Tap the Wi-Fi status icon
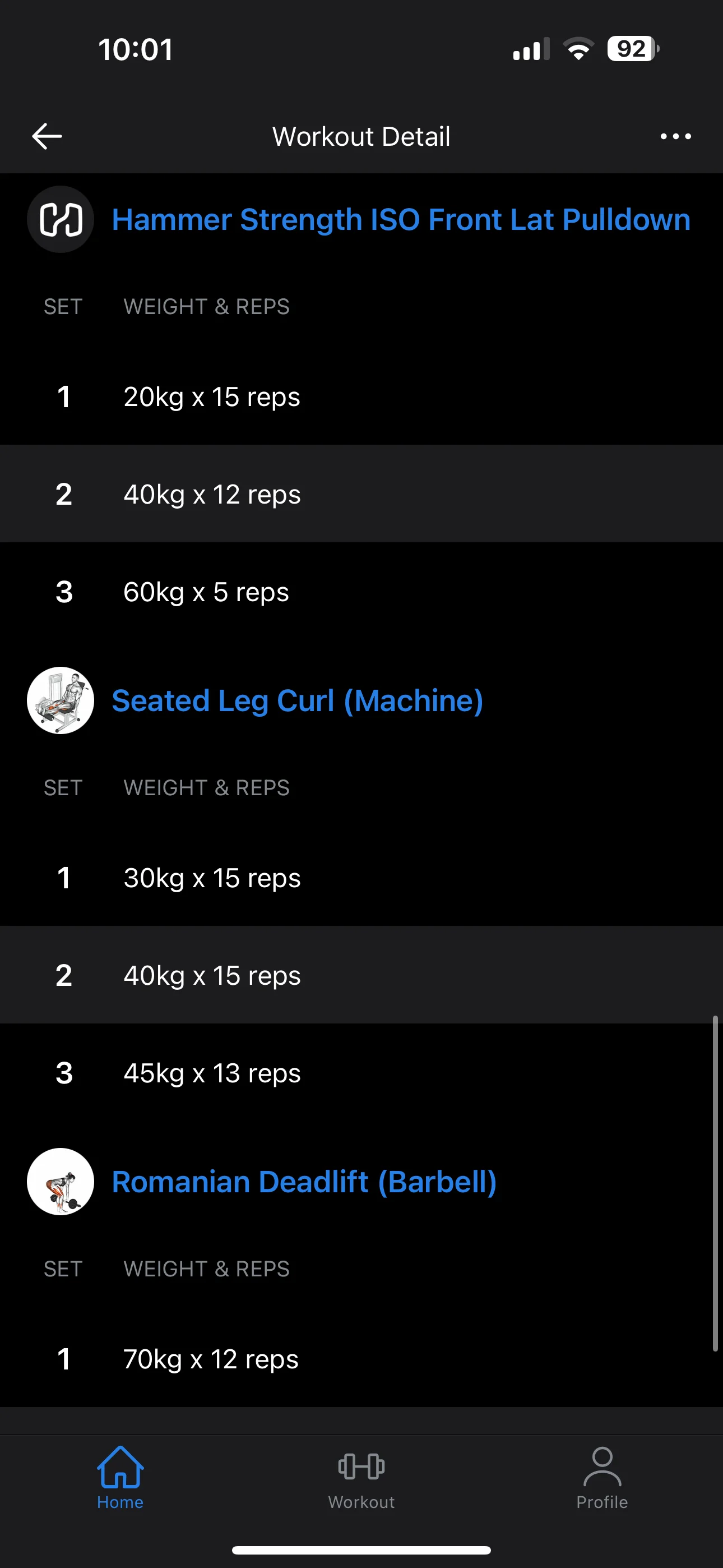 pos(578,49)
